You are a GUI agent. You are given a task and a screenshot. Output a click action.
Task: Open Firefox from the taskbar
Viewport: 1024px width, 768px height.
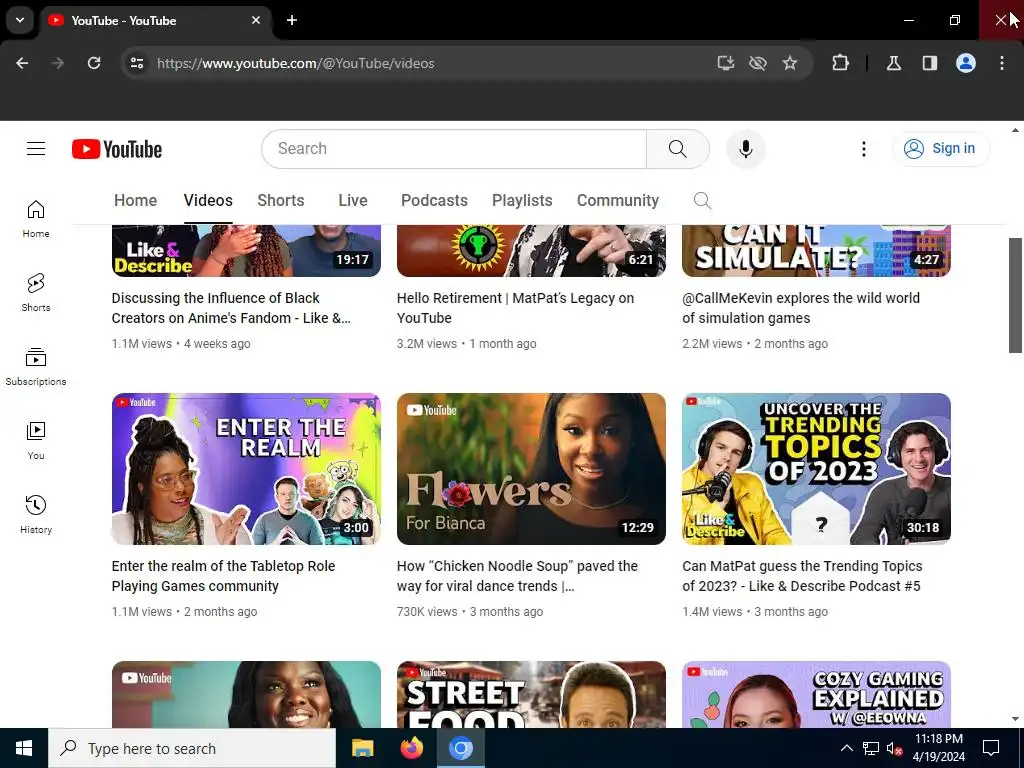click(411, 748)
